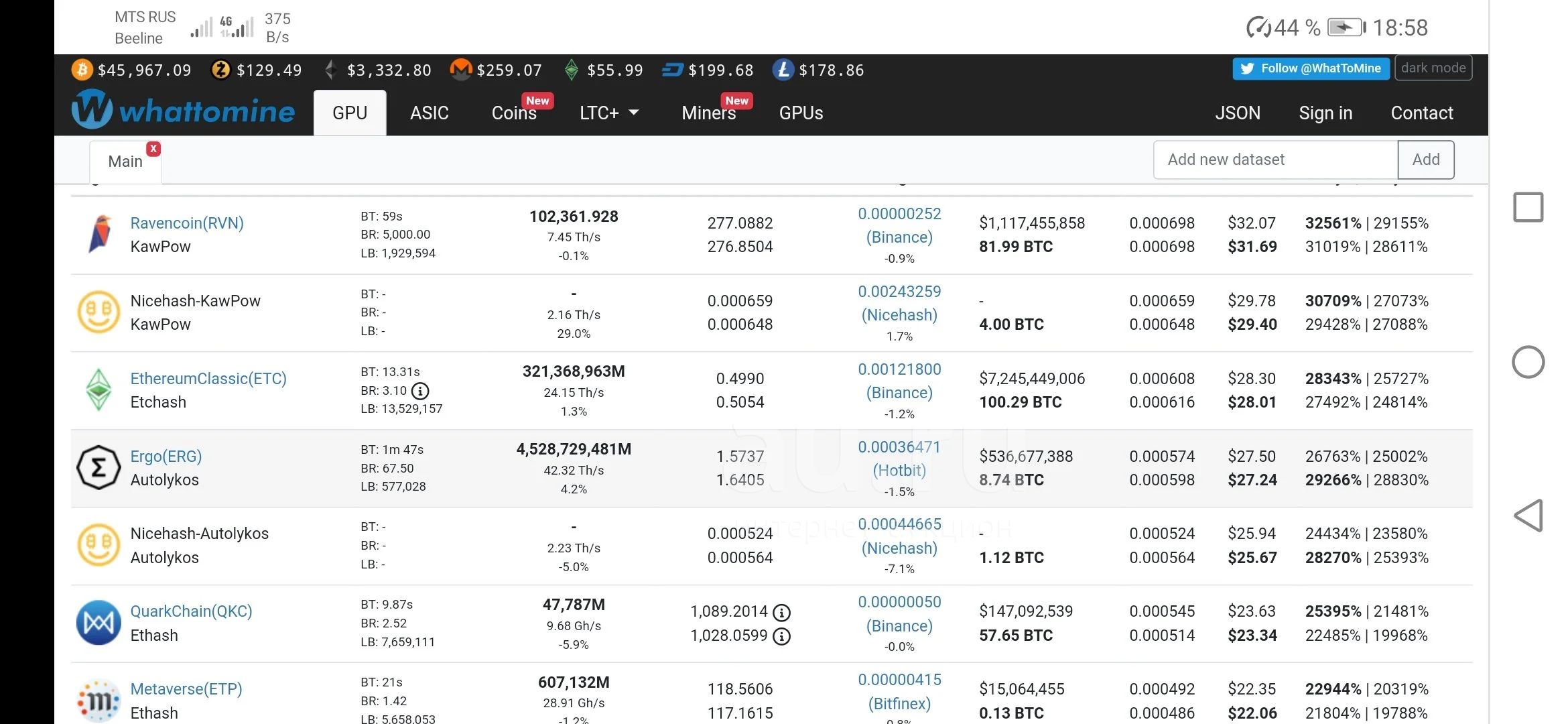The width and height of the screenshot is (1568, 724).
Task: Open Metaverse 0.00000415 Bitfinex rate link
Action: (x=899, y=692)
